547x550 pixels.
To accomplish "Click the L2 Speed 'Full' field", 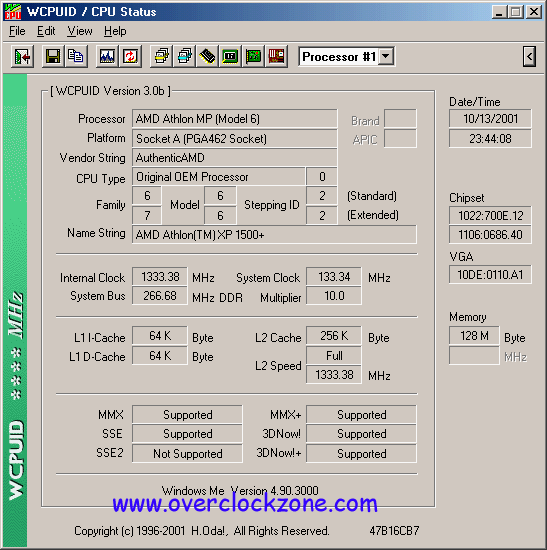I will point(334,356).
